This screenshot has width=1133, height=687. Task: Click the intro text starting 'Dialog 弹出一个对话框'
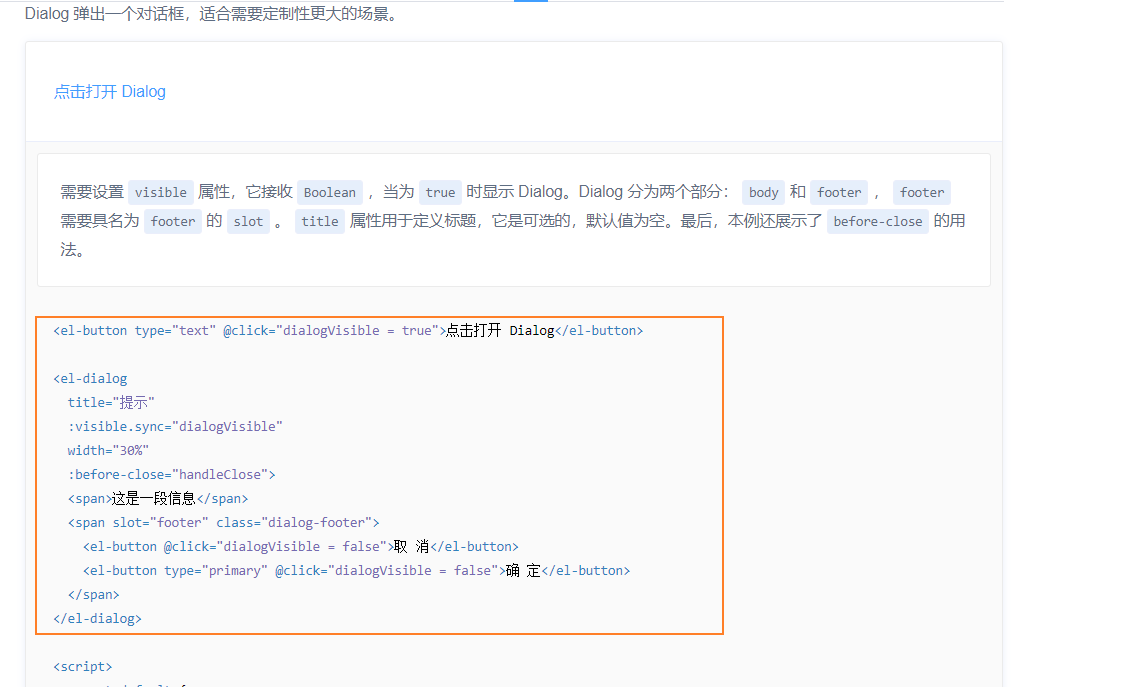[213, 14]
